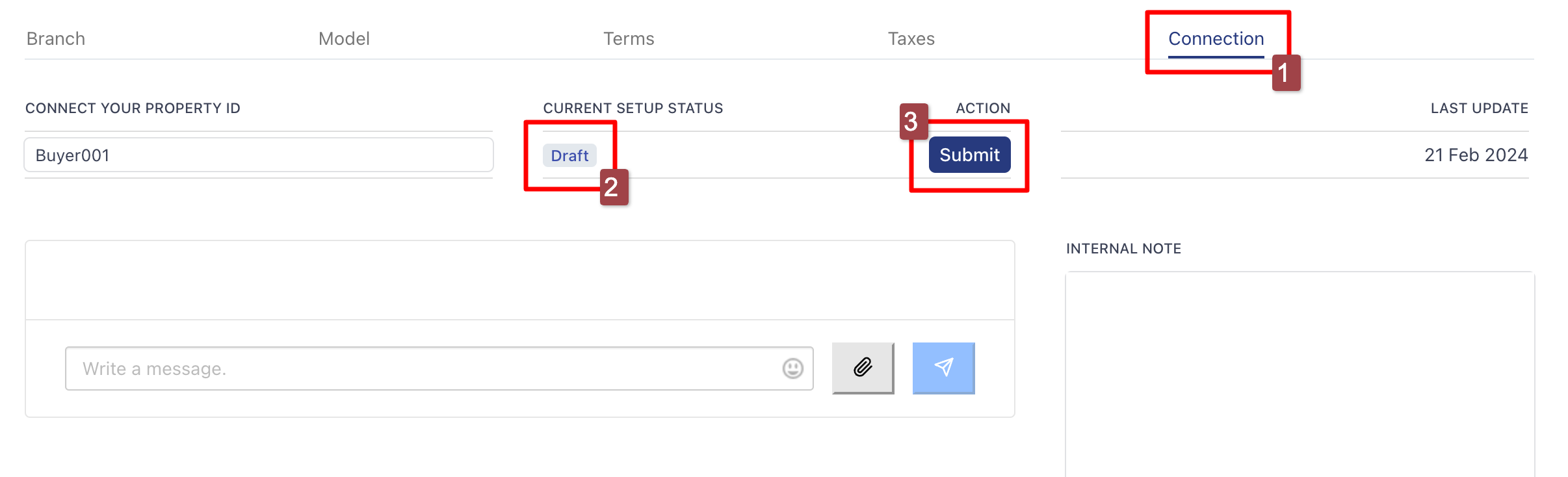The image size is (1568, 477).
Task: Click the Current Setup Status header
Action: pyautogui.click(x=633, y=108)
